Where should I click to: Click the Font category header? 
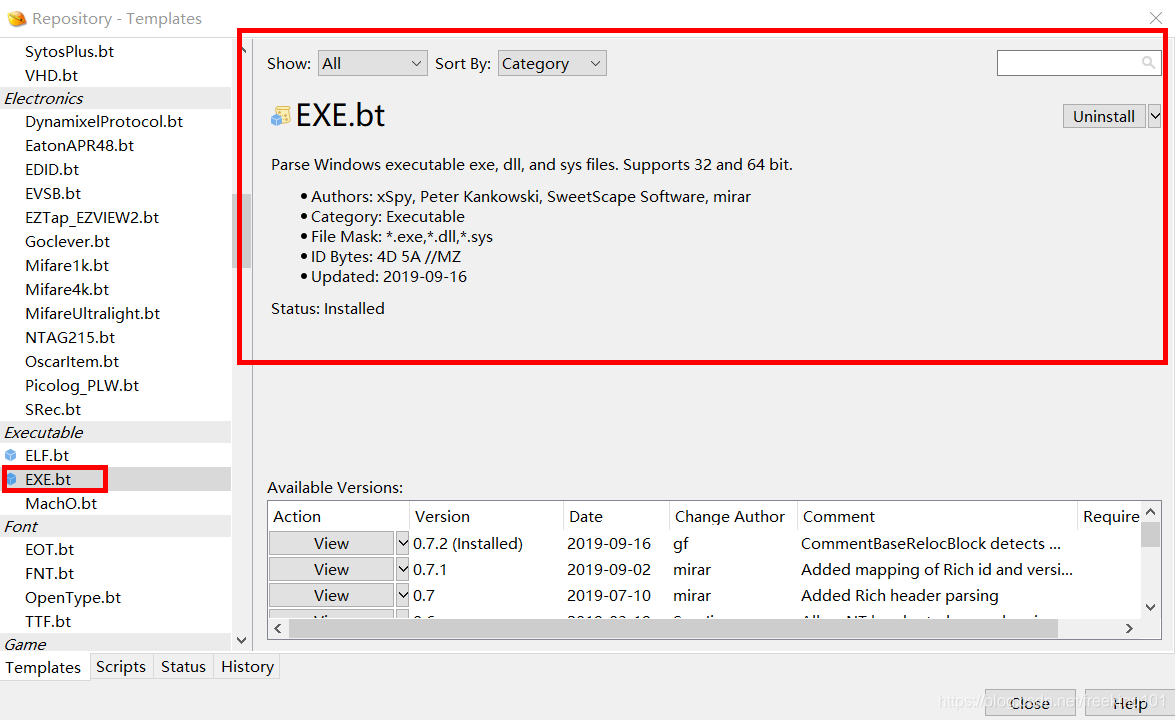[115, 526]
